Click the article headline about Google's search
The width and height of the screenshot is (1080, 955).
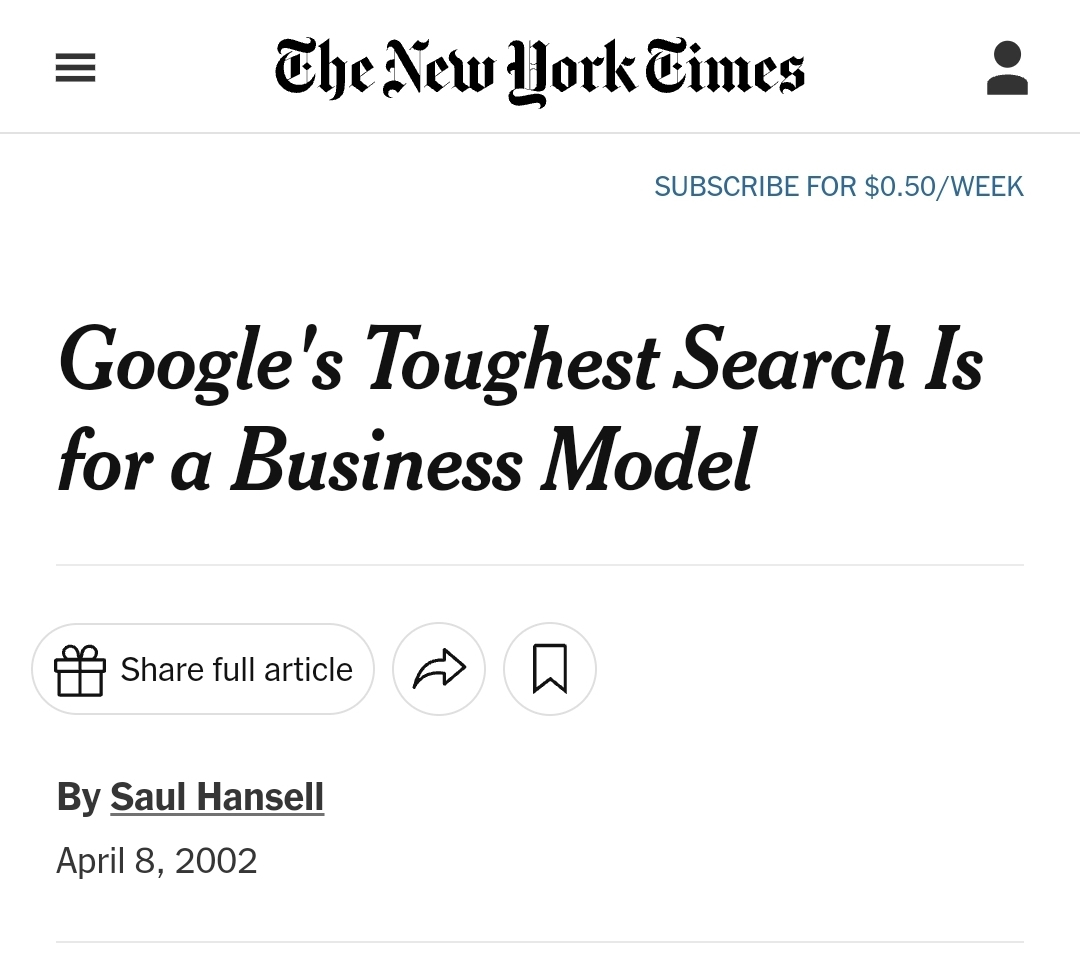click(521, 409)
